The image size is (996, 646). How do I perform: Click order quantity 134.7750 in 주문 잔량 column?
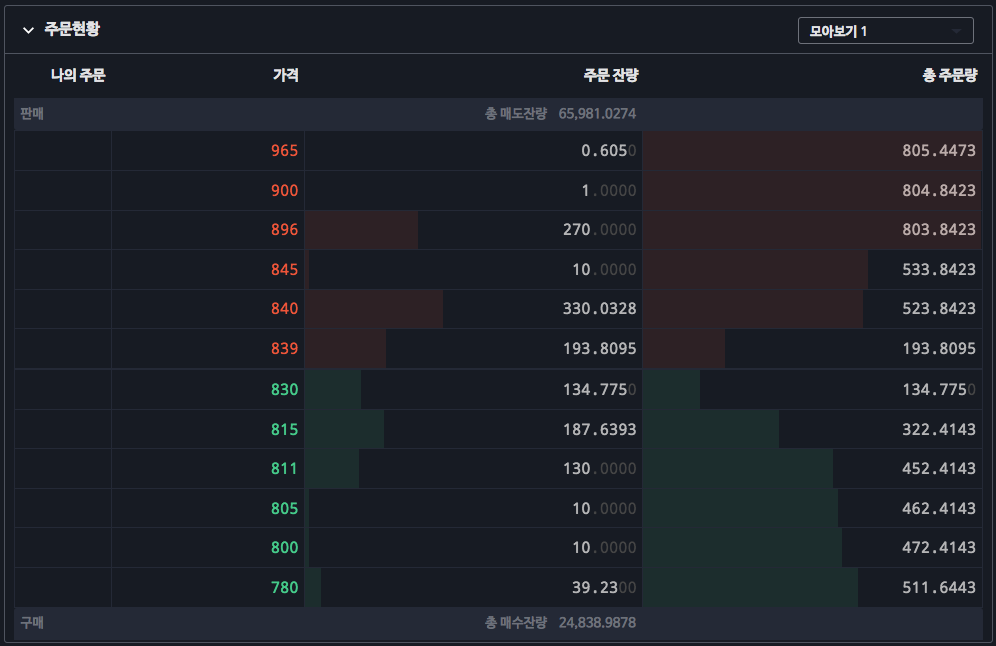click(600, 389)
